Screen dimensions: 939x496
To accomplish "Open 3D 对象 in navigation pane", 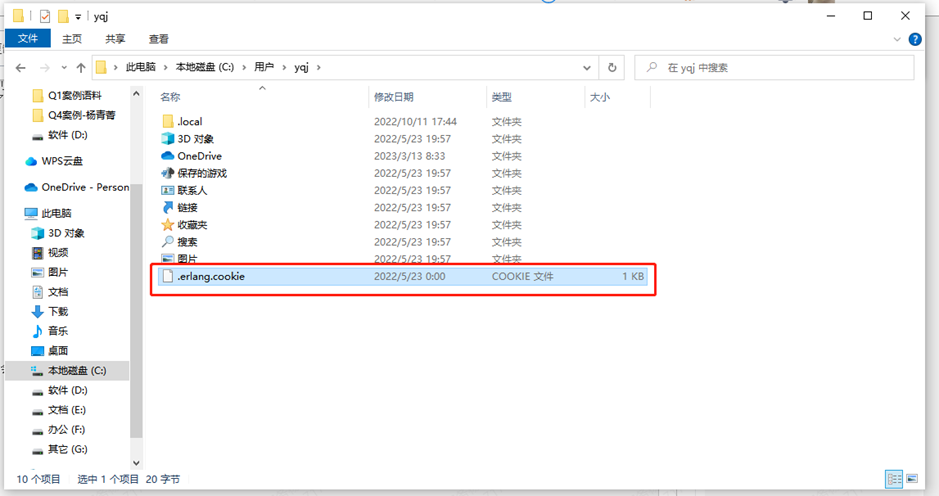I will (x=66, y=233).
